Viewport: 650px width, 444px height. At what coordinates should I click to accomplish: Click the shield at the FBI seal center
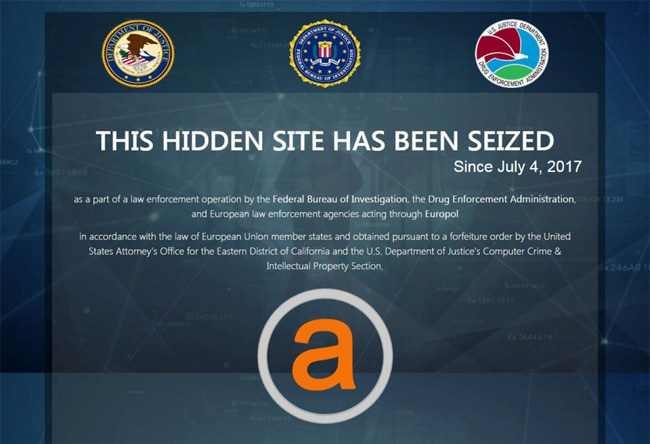click(x=325, y=50)
